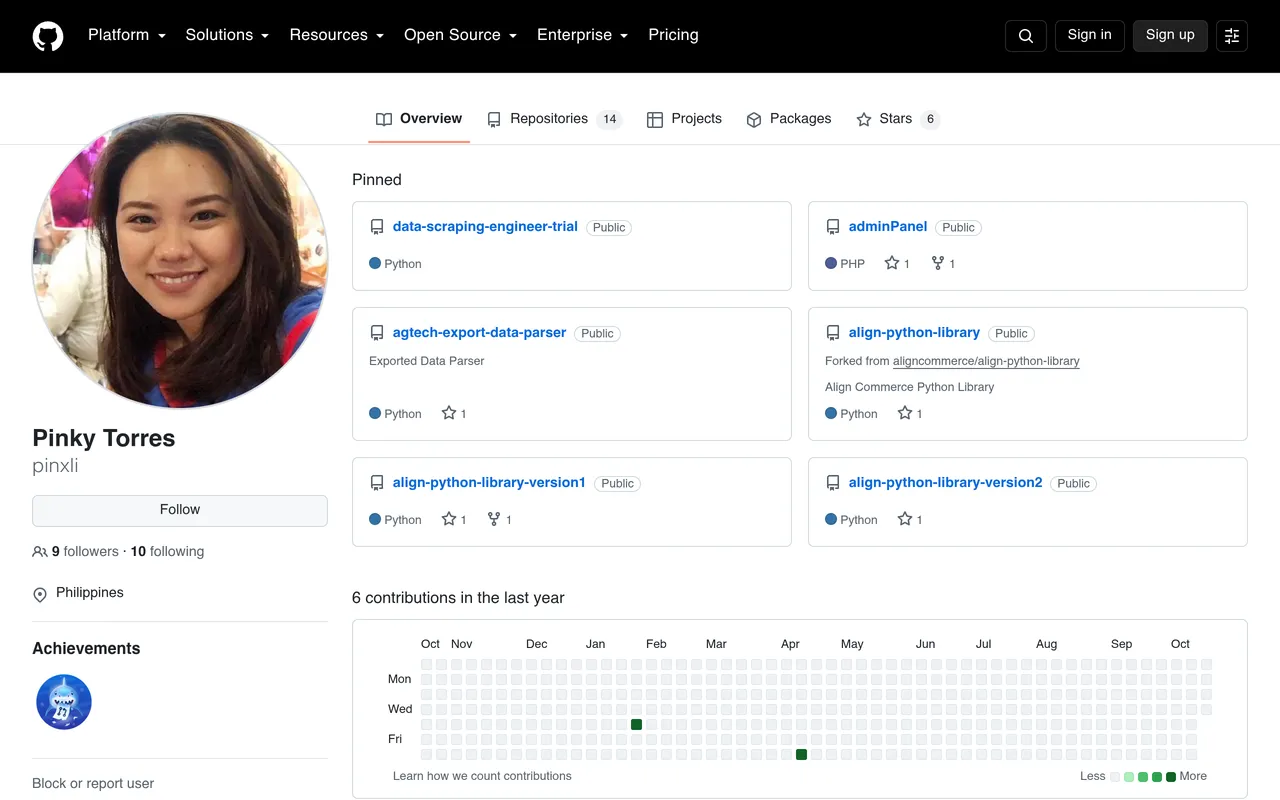The width and height of the screenshot is (1280, 800).
Task: View the 9 followers list
Action: pyautogui.click(x=85, y=552)
